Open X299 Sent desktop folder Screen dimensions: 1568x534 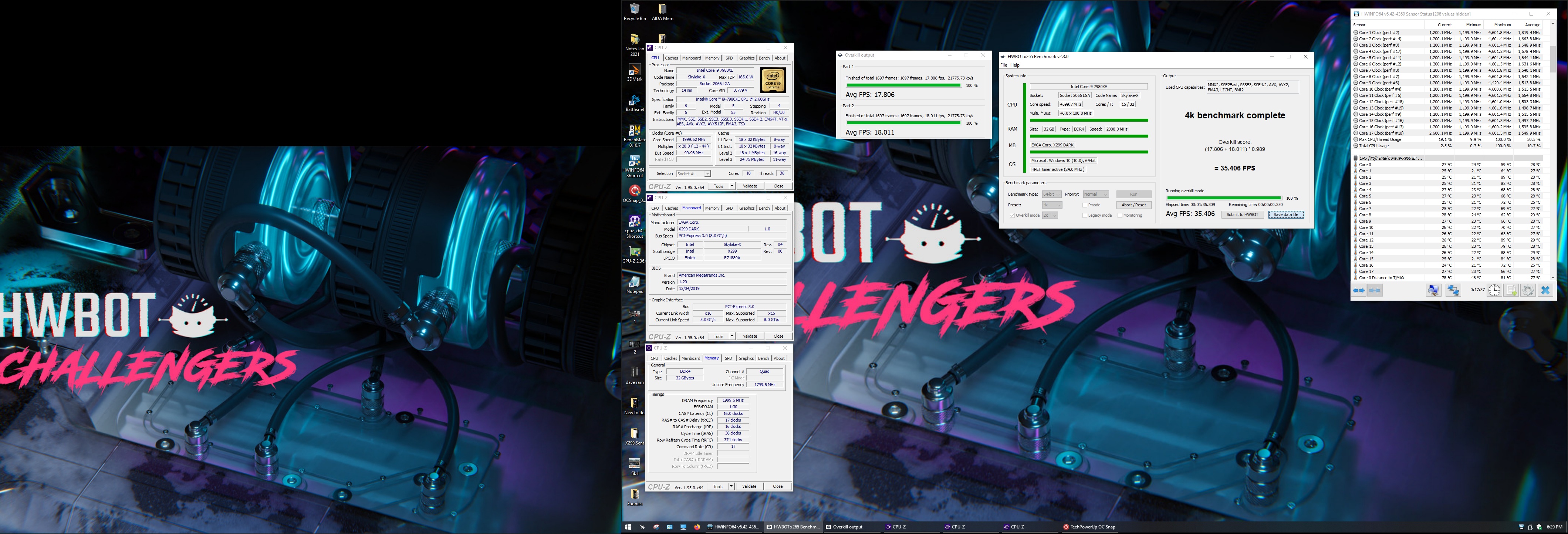click(634, 437)
